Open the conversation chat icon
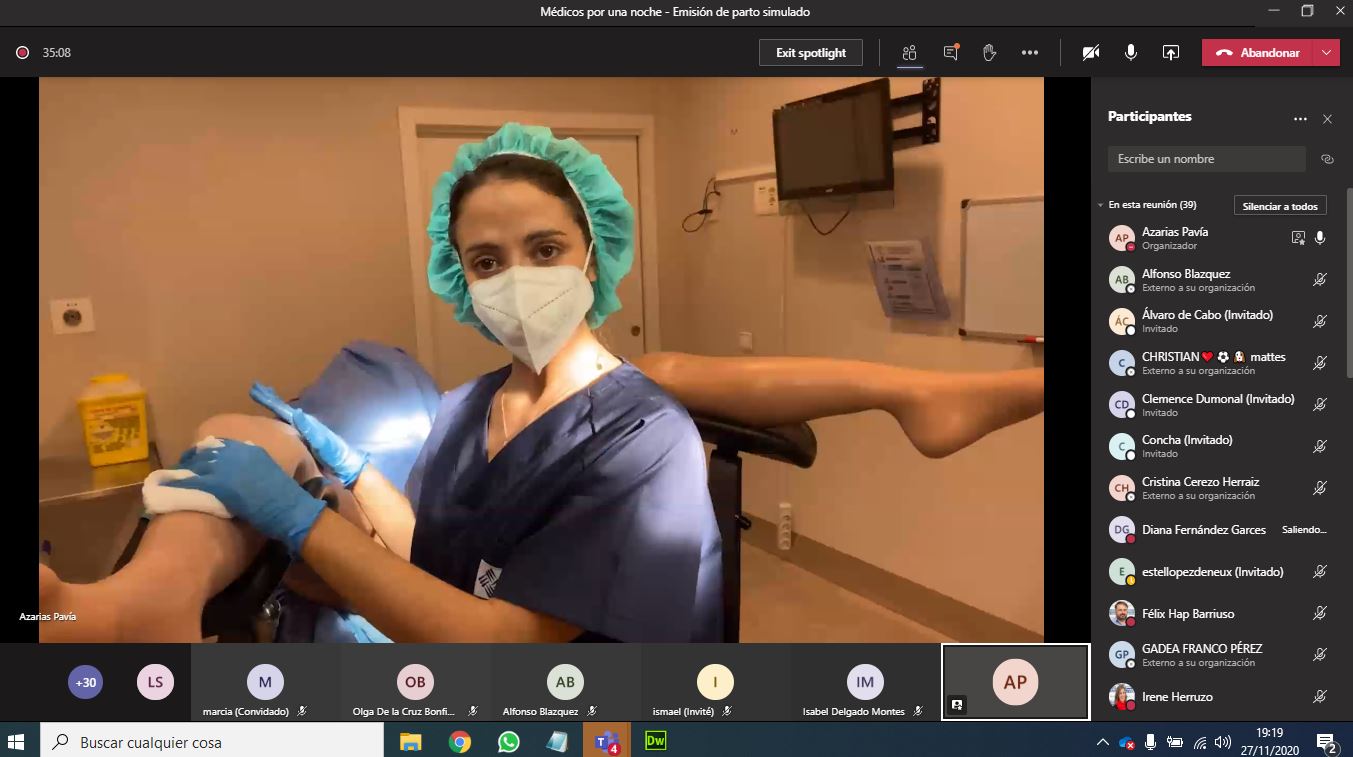Screen dimensions: 1353x757 pyautogui.click(x=950, y=53)
